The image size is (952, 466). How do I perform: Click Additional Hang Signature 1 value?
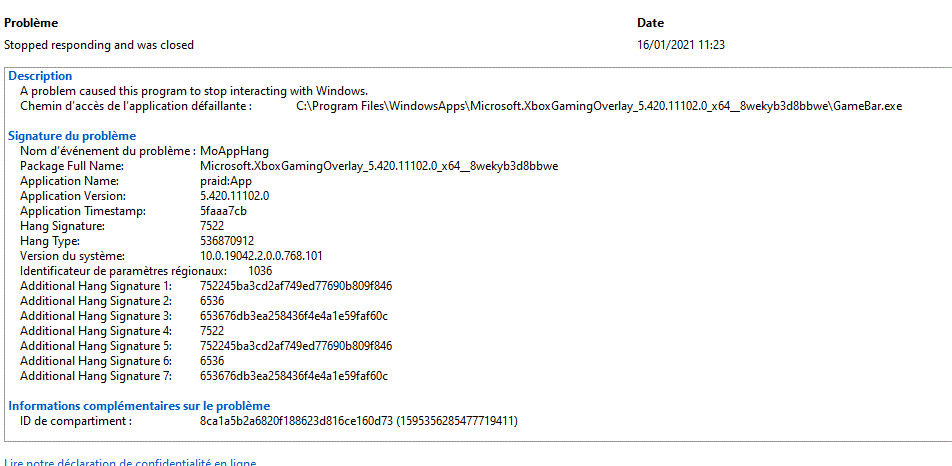tap(296, 286)
